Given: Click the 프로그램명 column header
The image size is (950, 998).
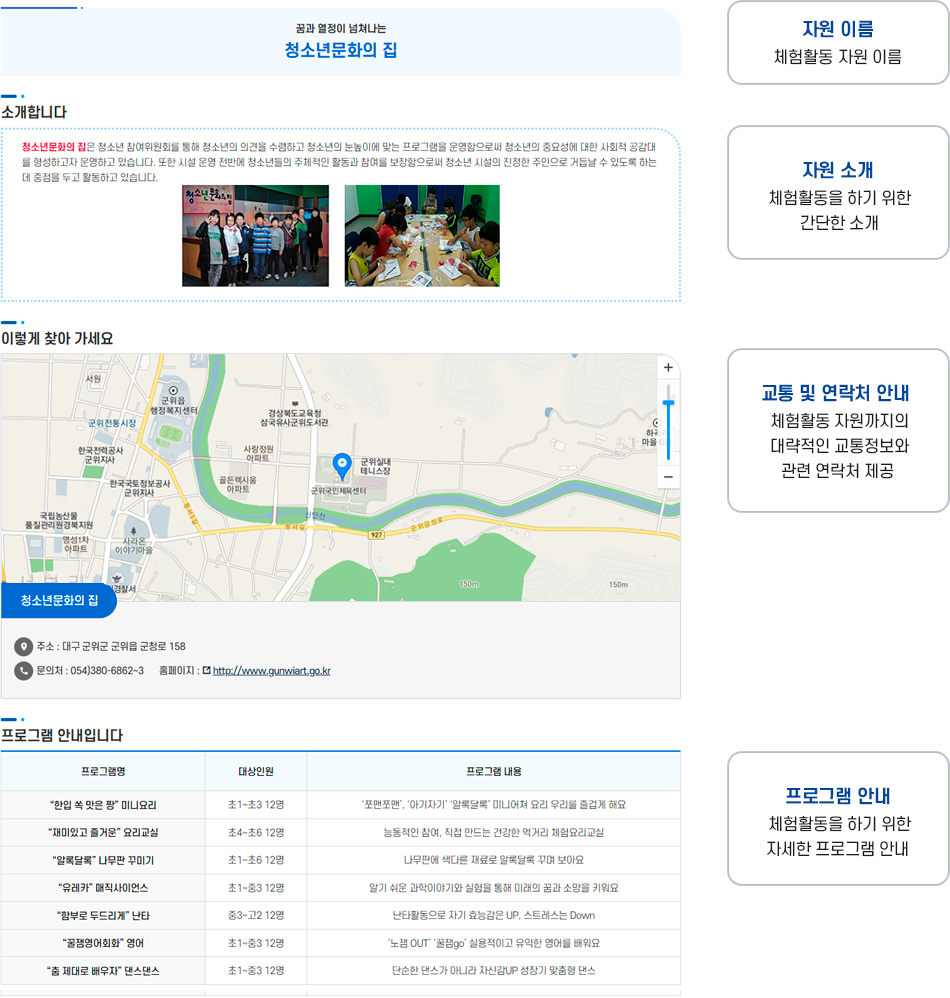Looking at the screenshot, I should 103,771.
